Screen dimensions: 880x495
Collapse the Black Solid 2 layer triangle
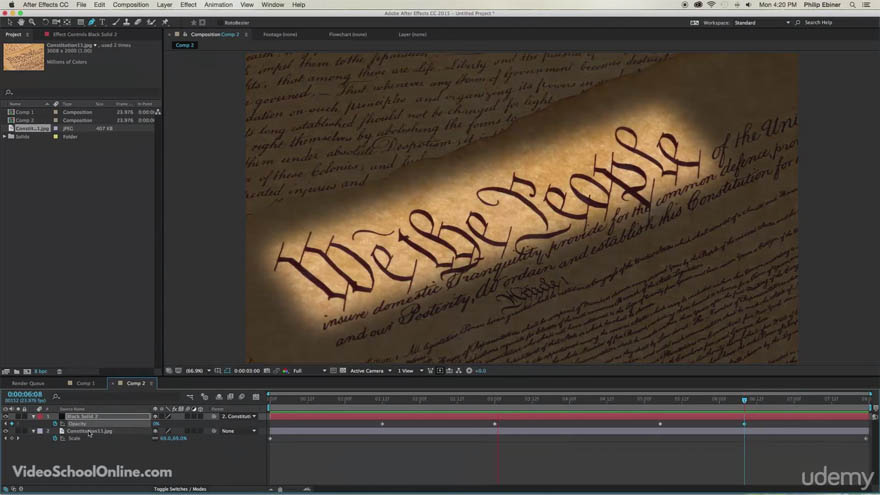coord(34,416)
